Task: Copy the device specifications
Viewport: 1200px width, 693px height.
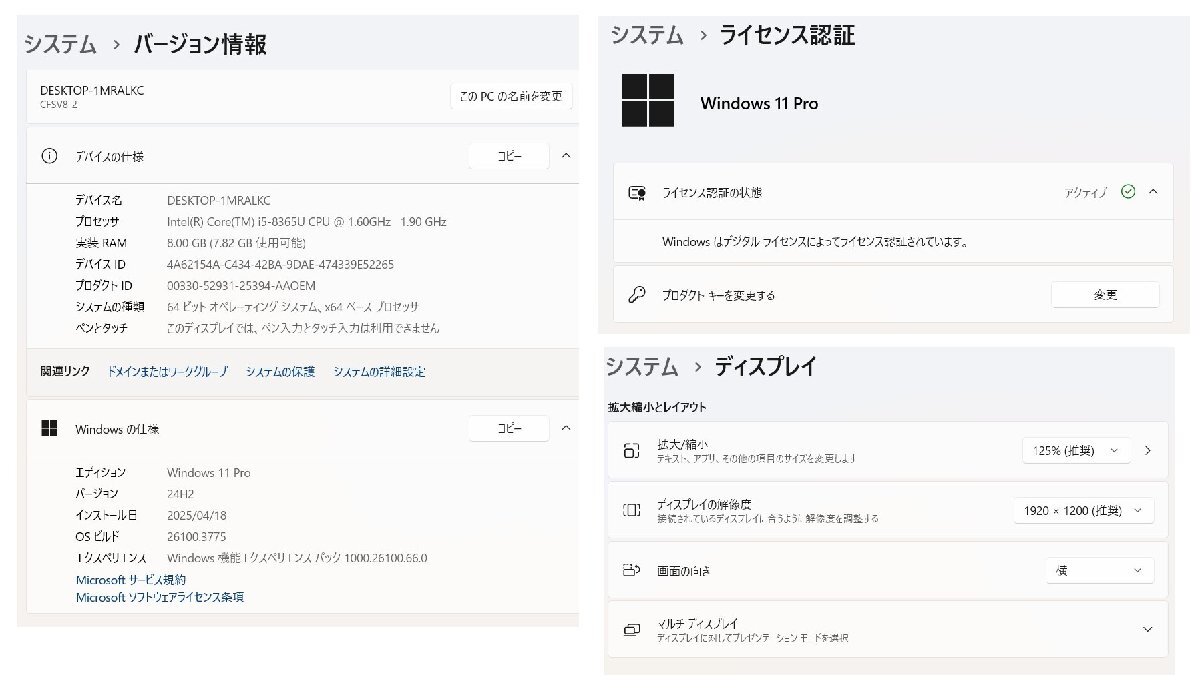Action: (509, 156)
